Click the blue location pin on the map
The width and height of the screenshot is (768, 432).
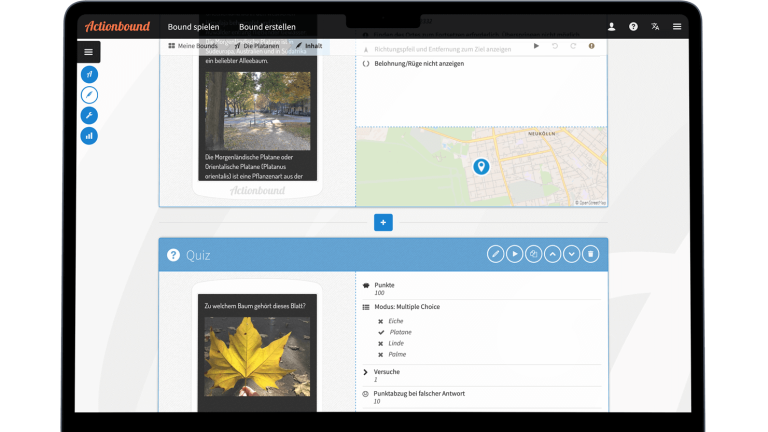pos(481,167)
